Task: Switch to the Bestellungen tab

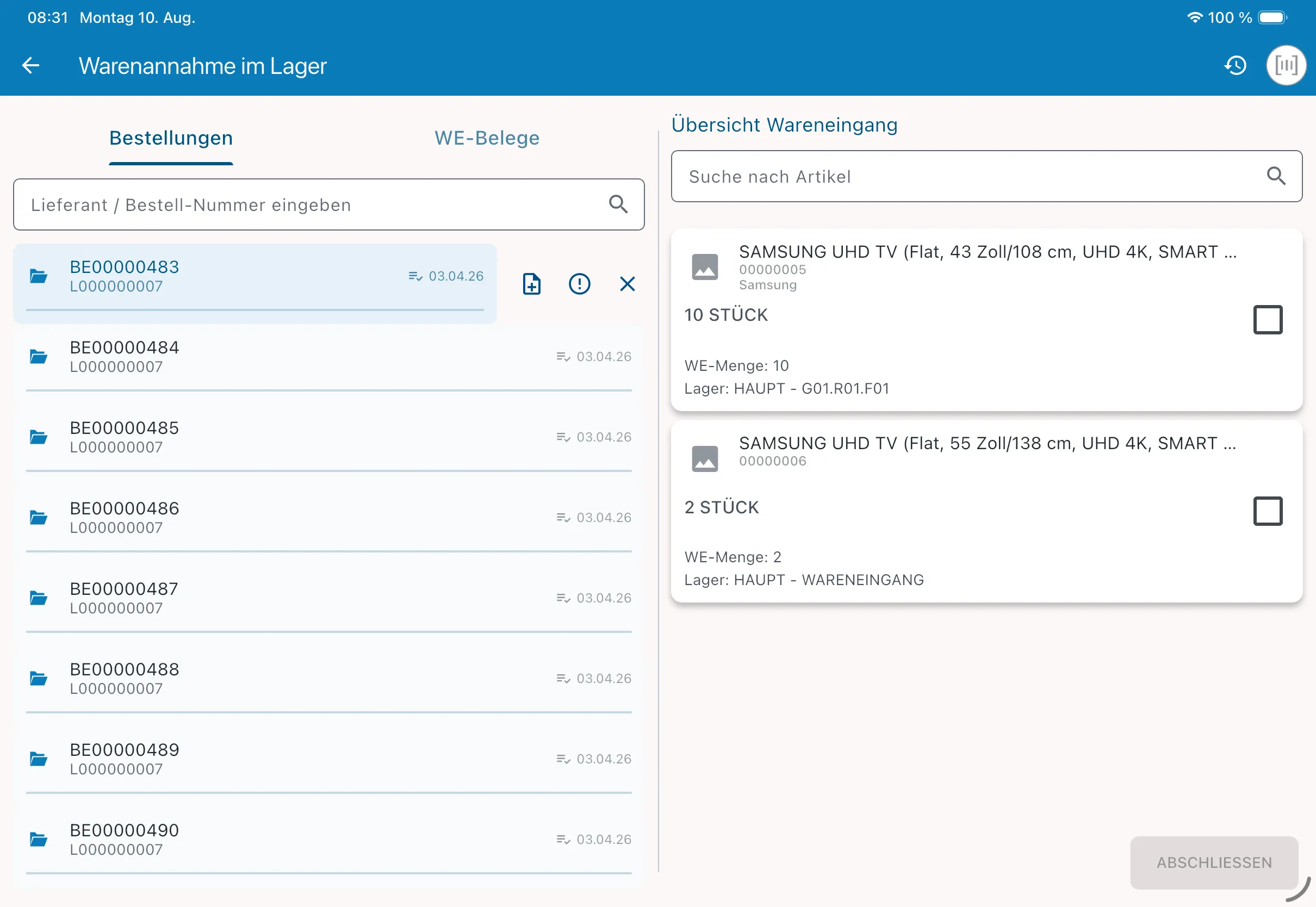Action: (171, 138)
